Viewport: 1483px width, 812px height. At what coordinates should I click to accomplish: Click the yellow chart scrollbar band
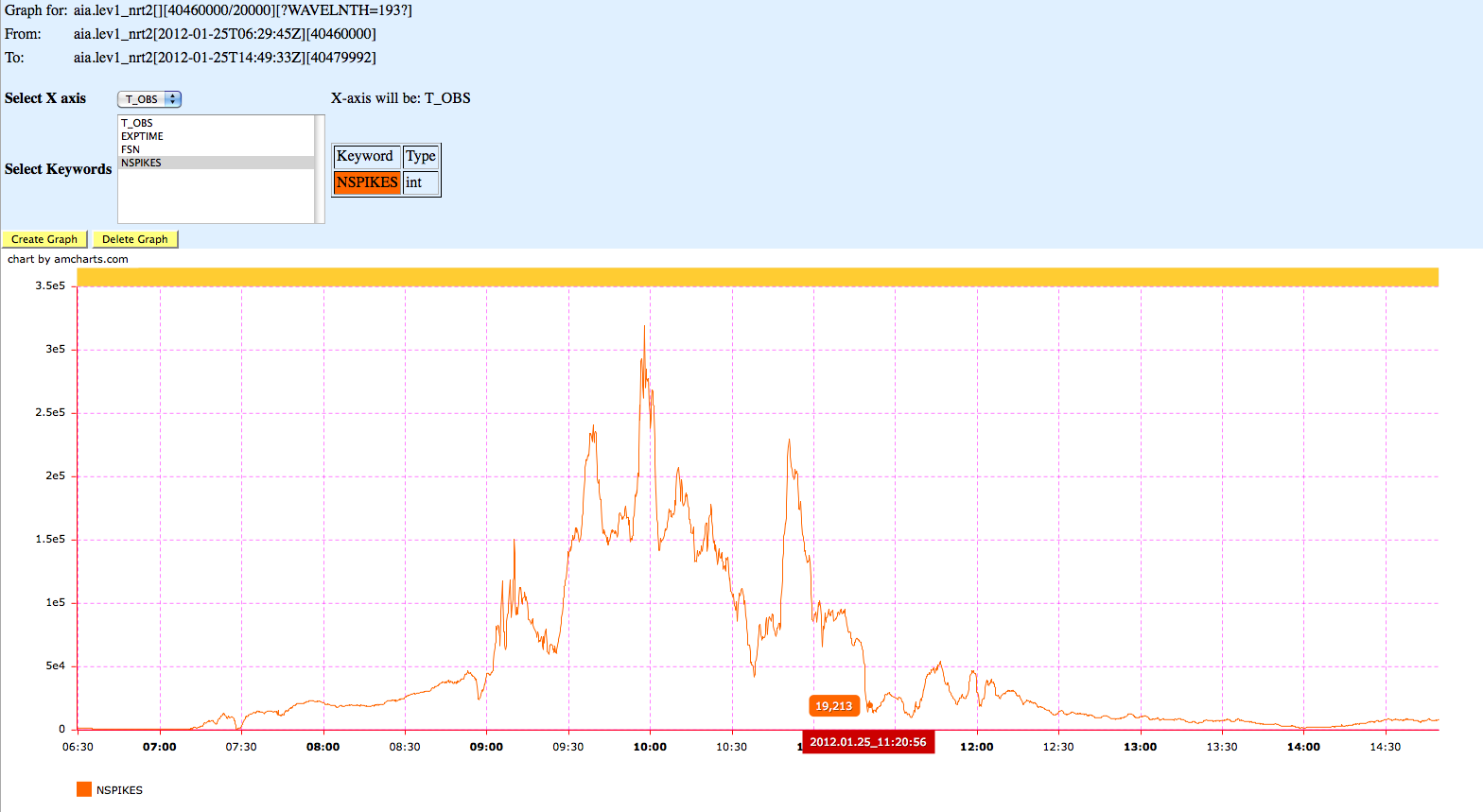757,277
